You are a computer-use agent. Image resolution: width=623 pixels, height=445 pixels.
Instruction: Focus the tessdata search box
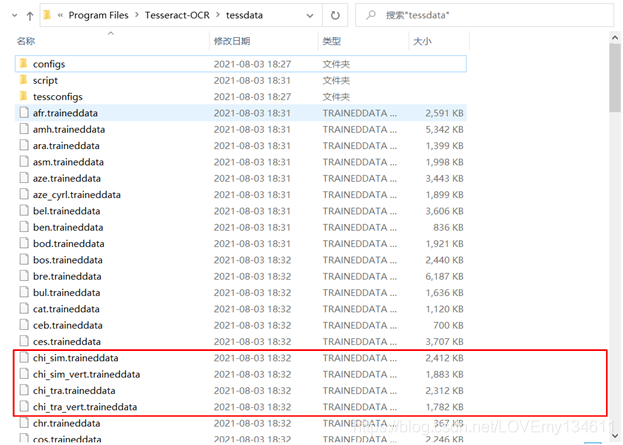(x=484, y=15)
